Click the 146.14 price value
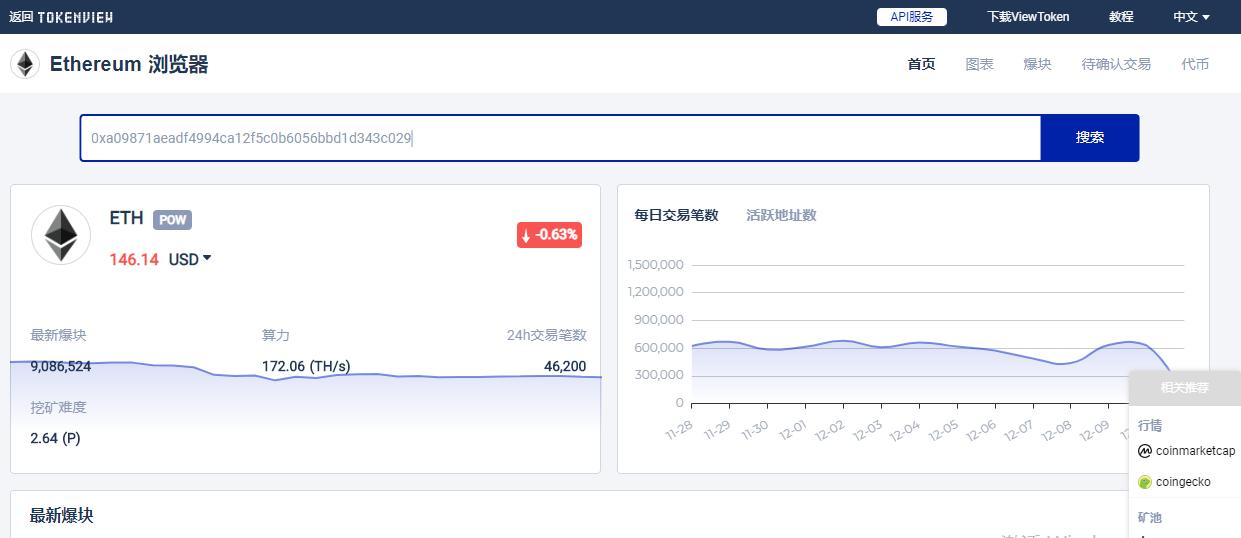1241x538 pixels. [134, 259]
